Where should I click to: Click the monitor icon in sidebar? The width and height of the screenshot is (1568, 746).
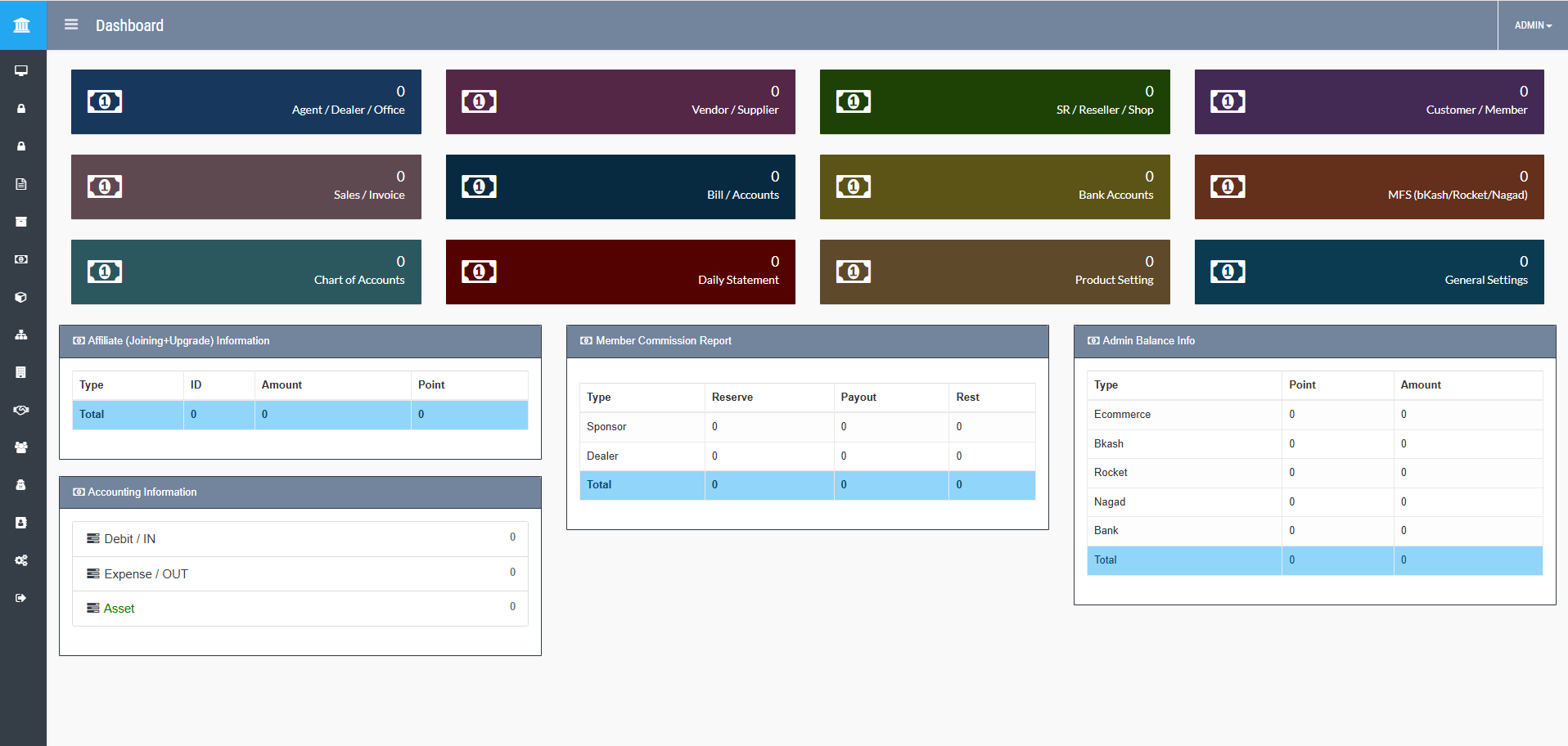21,71
